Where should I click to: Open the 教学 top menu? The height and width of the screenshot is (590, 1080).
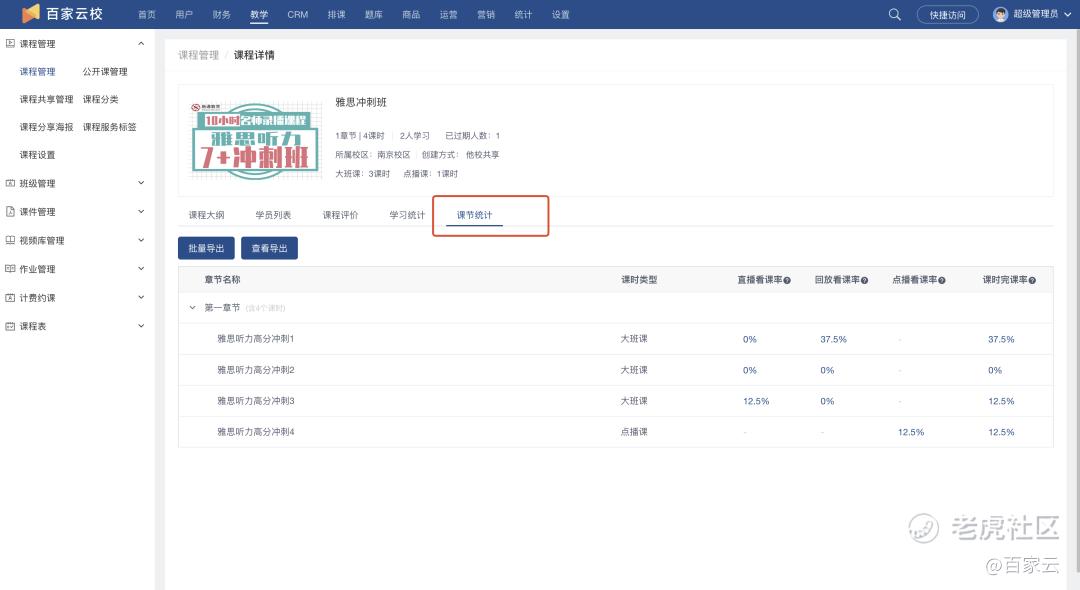point(259,14)
